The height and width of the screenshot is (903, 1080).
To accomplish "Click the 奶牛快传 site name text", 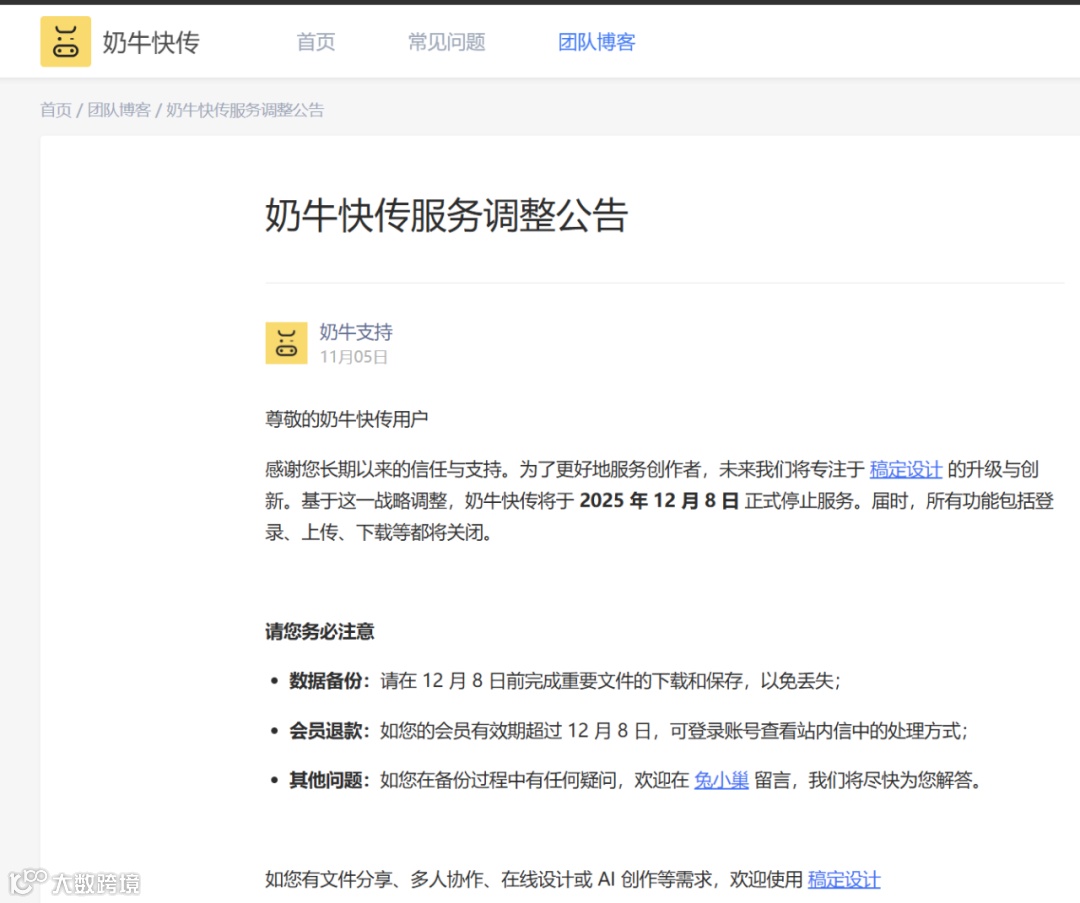I will [x=151, y=43].
